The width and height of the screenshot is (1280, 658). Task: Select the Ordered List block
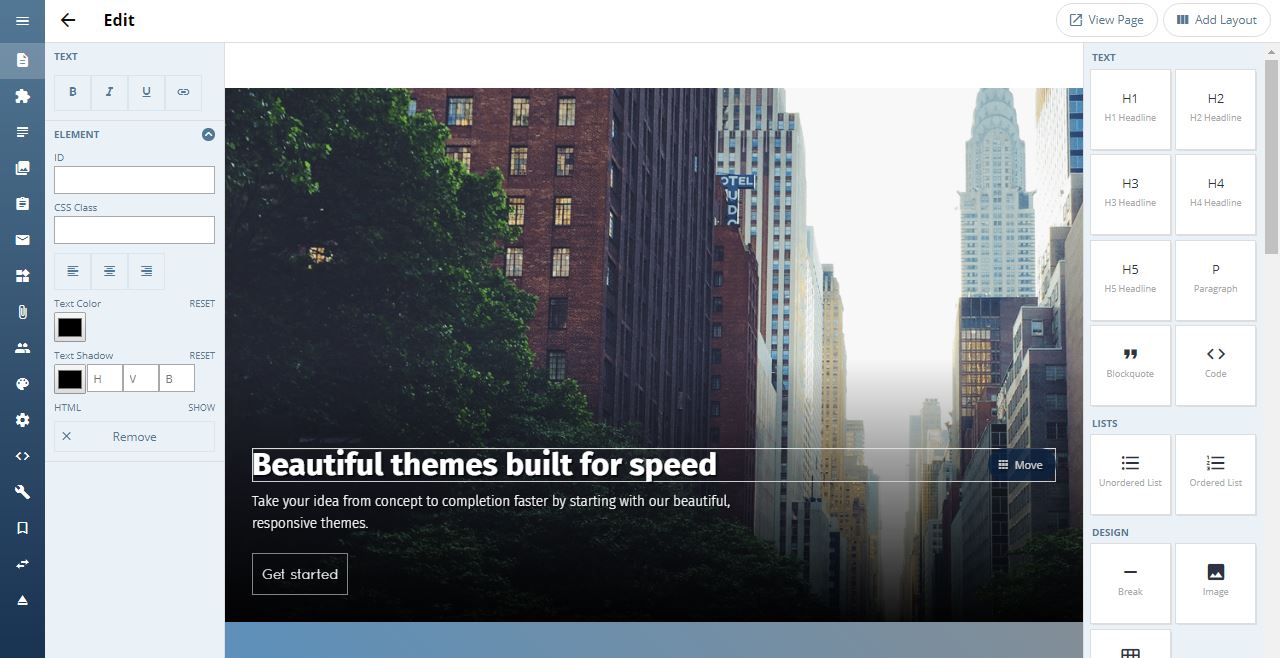coord(1215,474)
